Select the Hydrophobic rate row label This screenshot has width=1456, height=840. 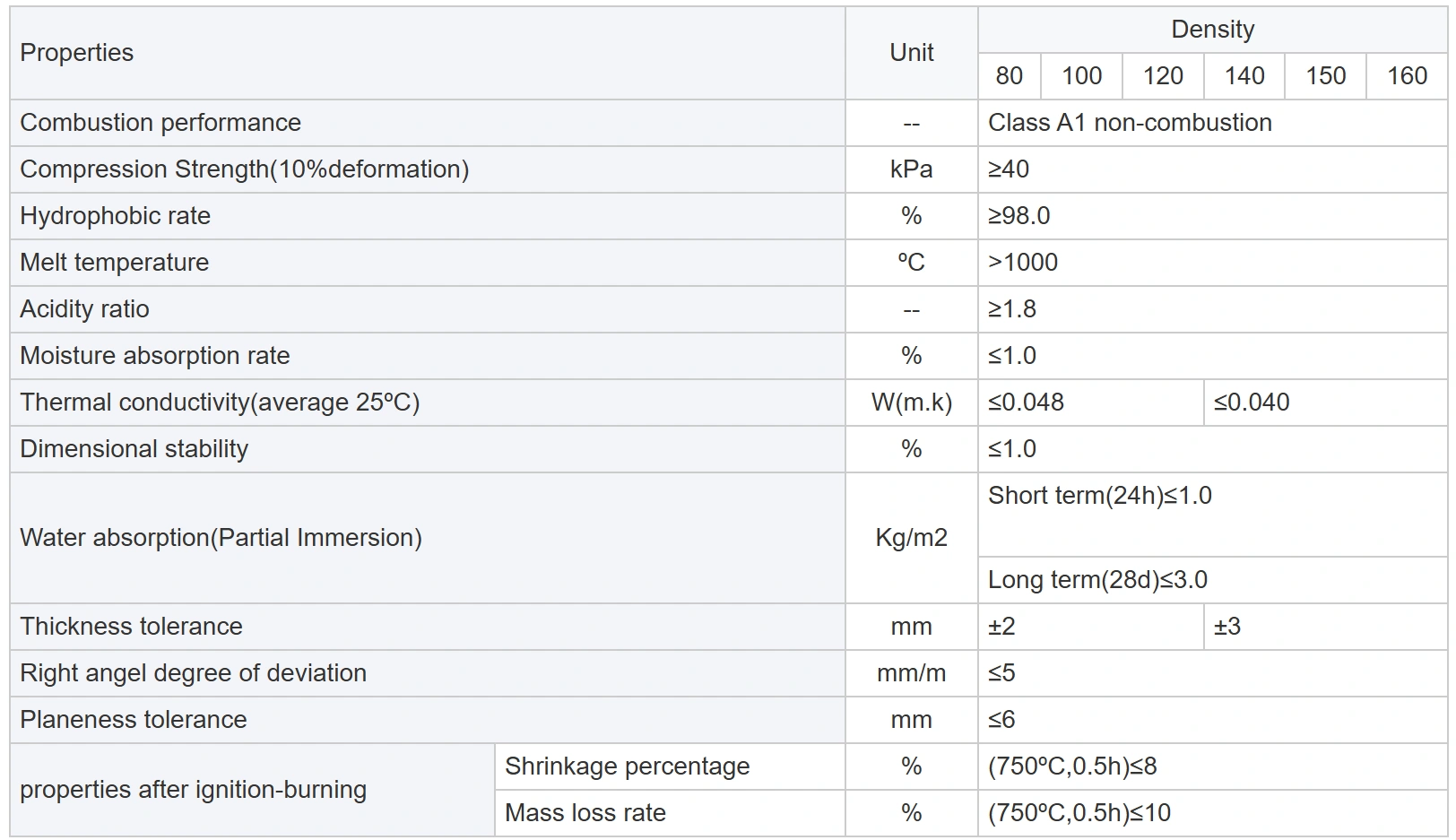coord(115,216)
